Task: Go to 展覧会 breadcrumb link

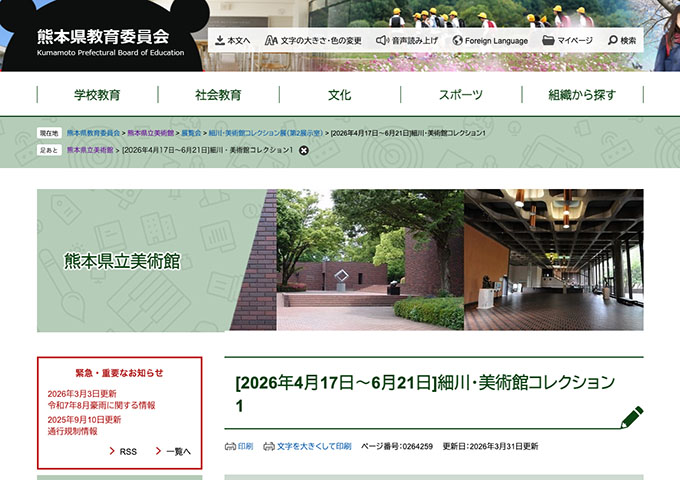Action: pyautogui.click(x=191, y=133)
